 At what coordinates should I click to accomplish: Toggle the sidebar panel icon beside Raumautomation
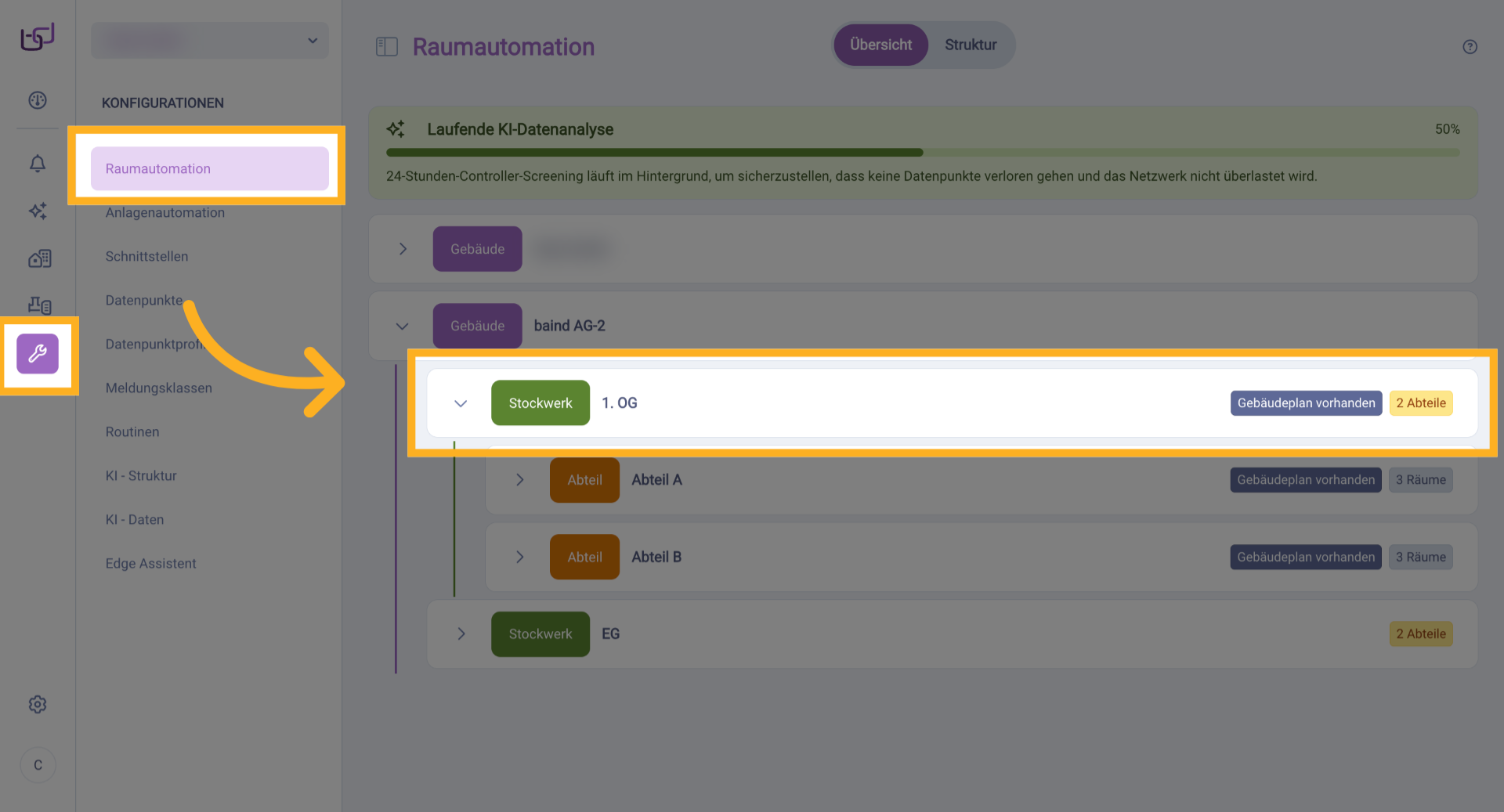coord(387,47)
